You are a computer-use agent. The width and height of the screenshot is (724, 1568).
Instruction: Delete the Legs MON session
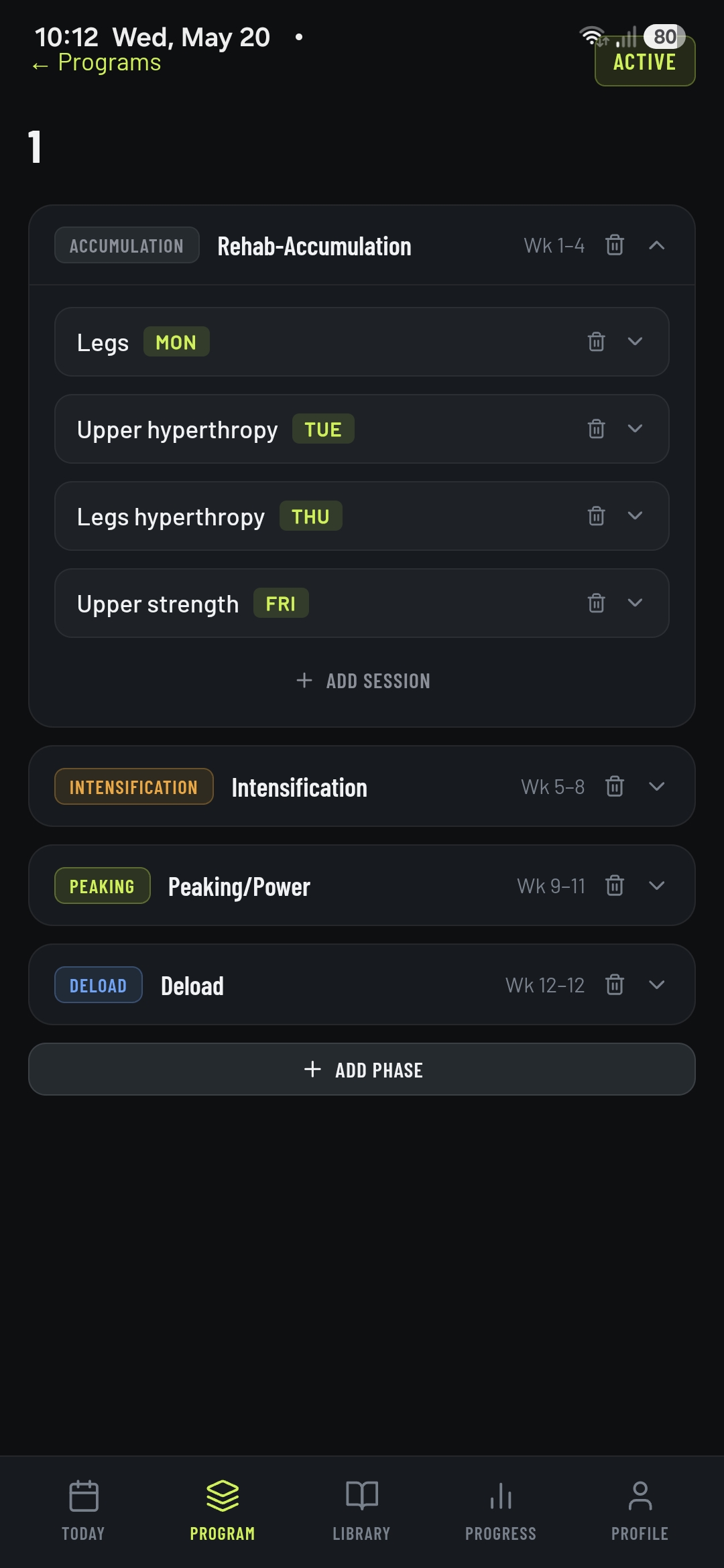pyautogui.click(x=596, y=342)
